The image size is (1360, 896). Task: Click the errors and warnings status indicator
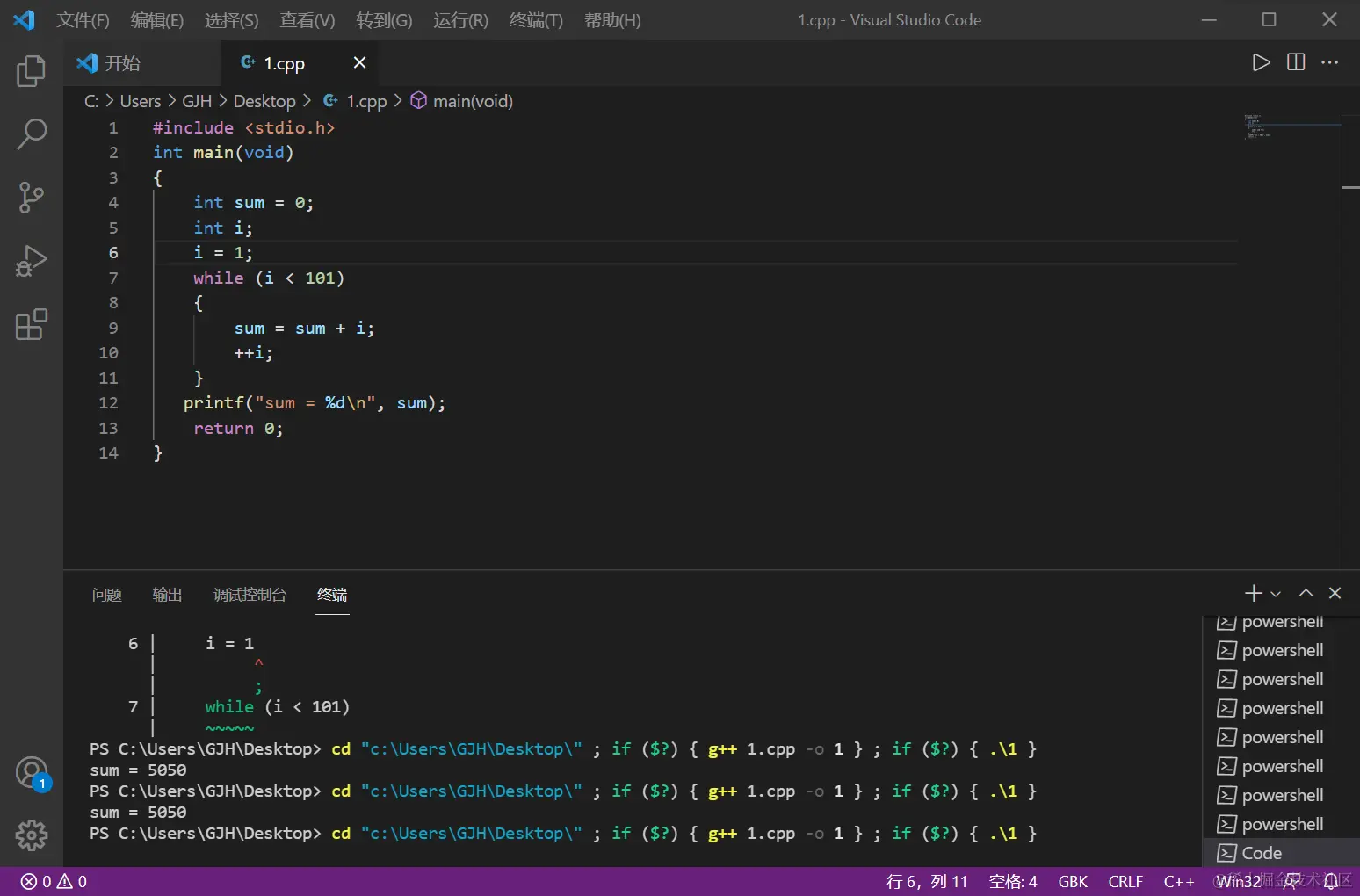click(x=54, y=881)
